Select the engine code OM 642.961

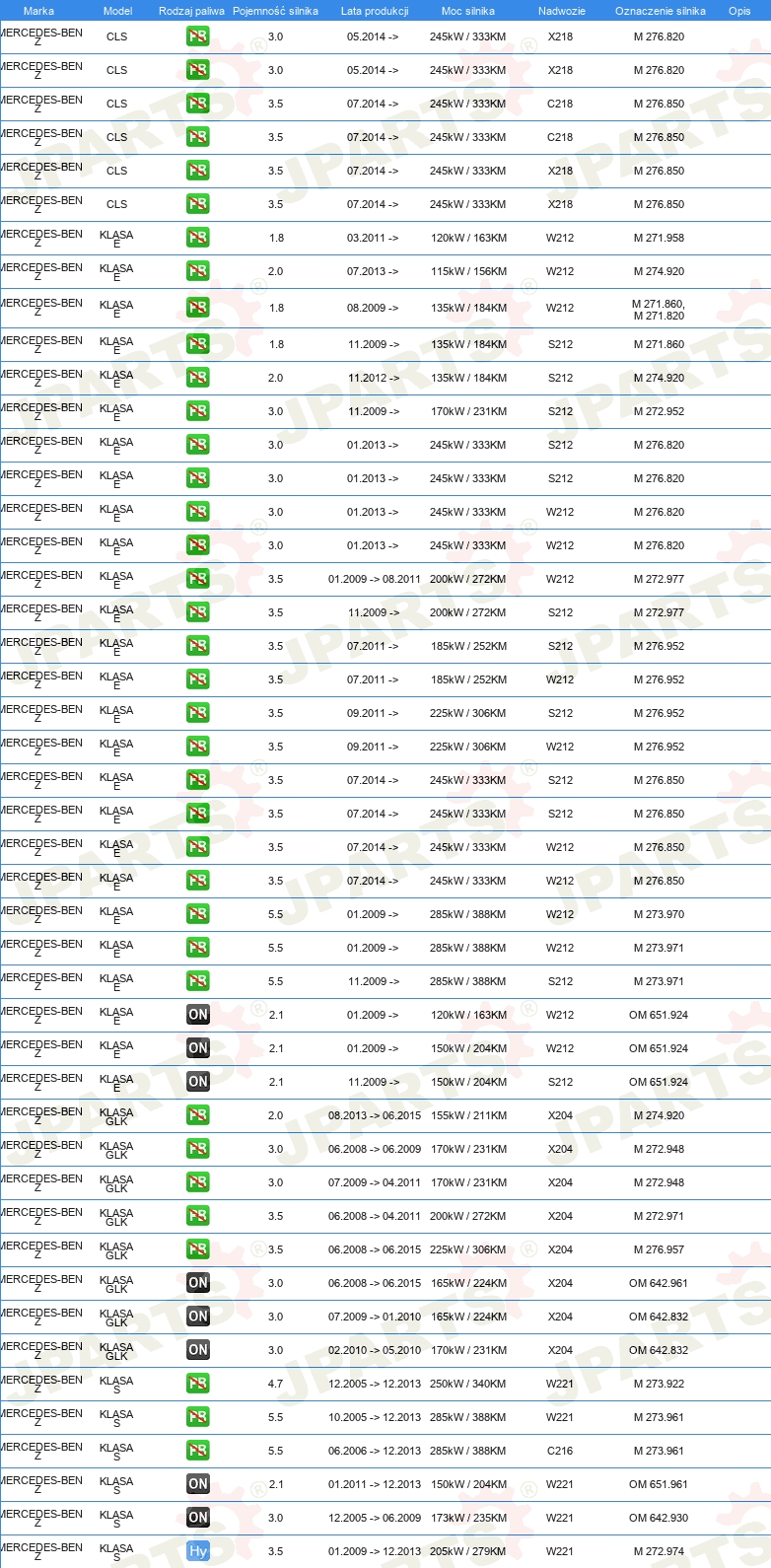[x=659, y=1283]
